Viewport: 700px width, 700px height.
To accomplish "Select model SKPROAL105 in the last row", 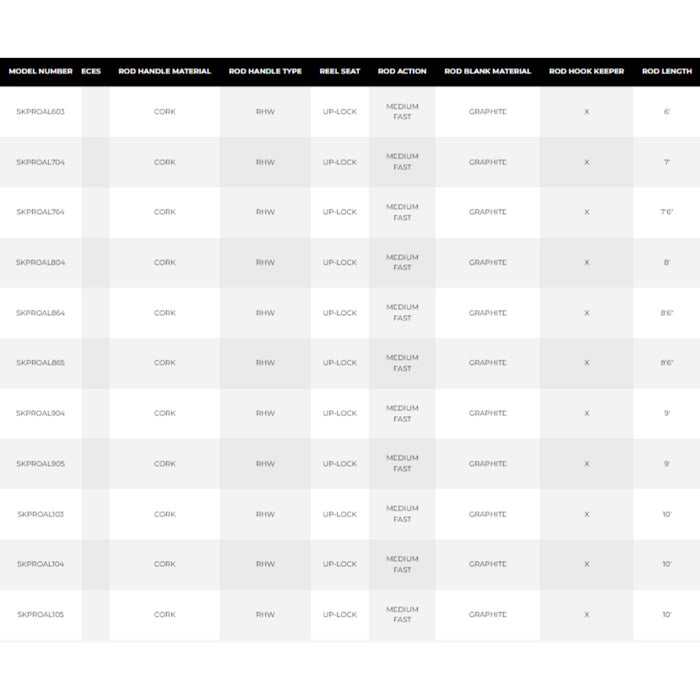I will [41, 615].
